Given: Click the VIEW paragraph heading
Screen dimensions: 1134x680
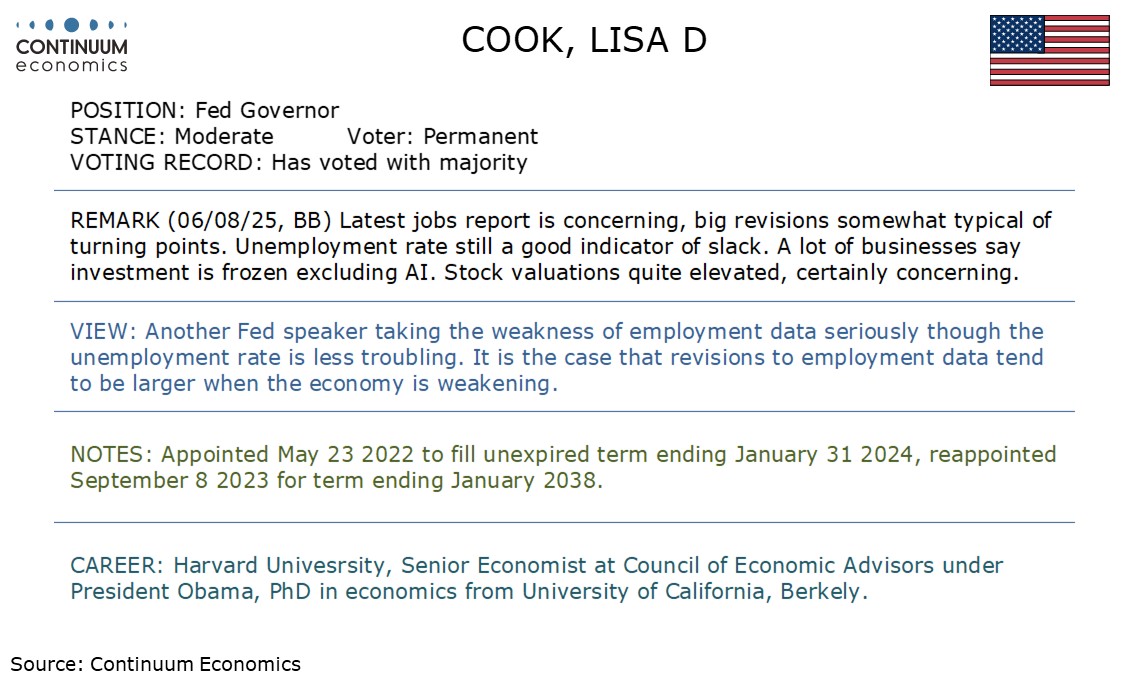Looking at the screenshot, I should (103, 331).
